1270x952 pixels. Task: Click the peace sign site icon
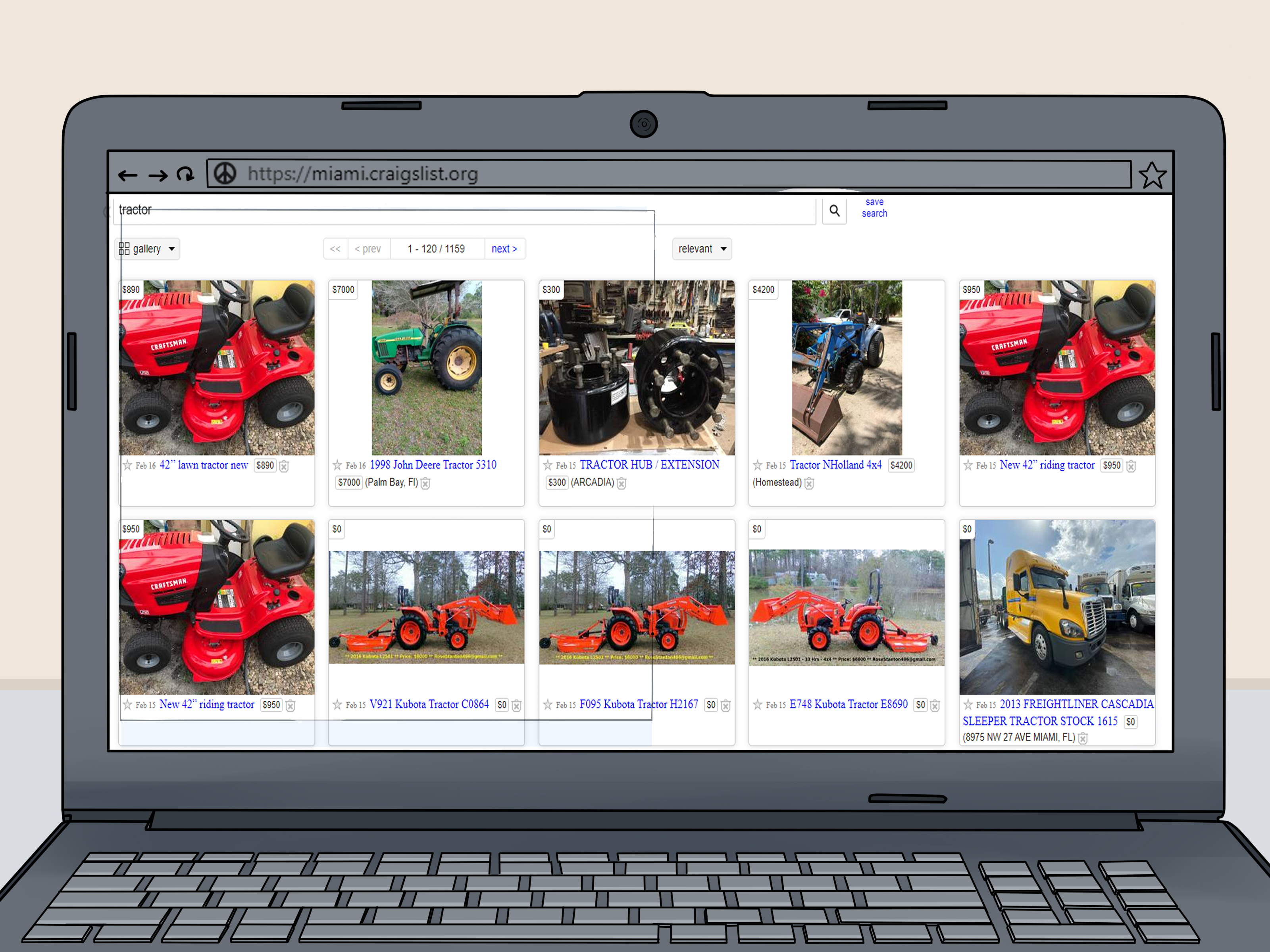point(225,173)
